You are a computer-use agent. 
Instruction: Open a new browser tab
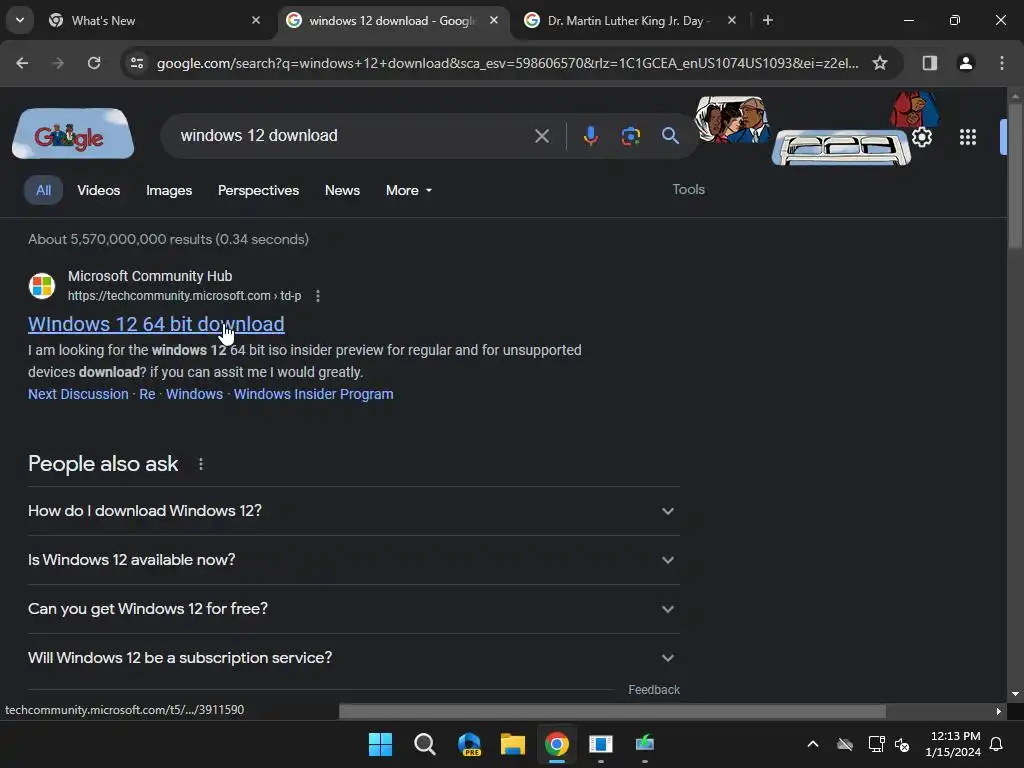(x=768, y=21)
